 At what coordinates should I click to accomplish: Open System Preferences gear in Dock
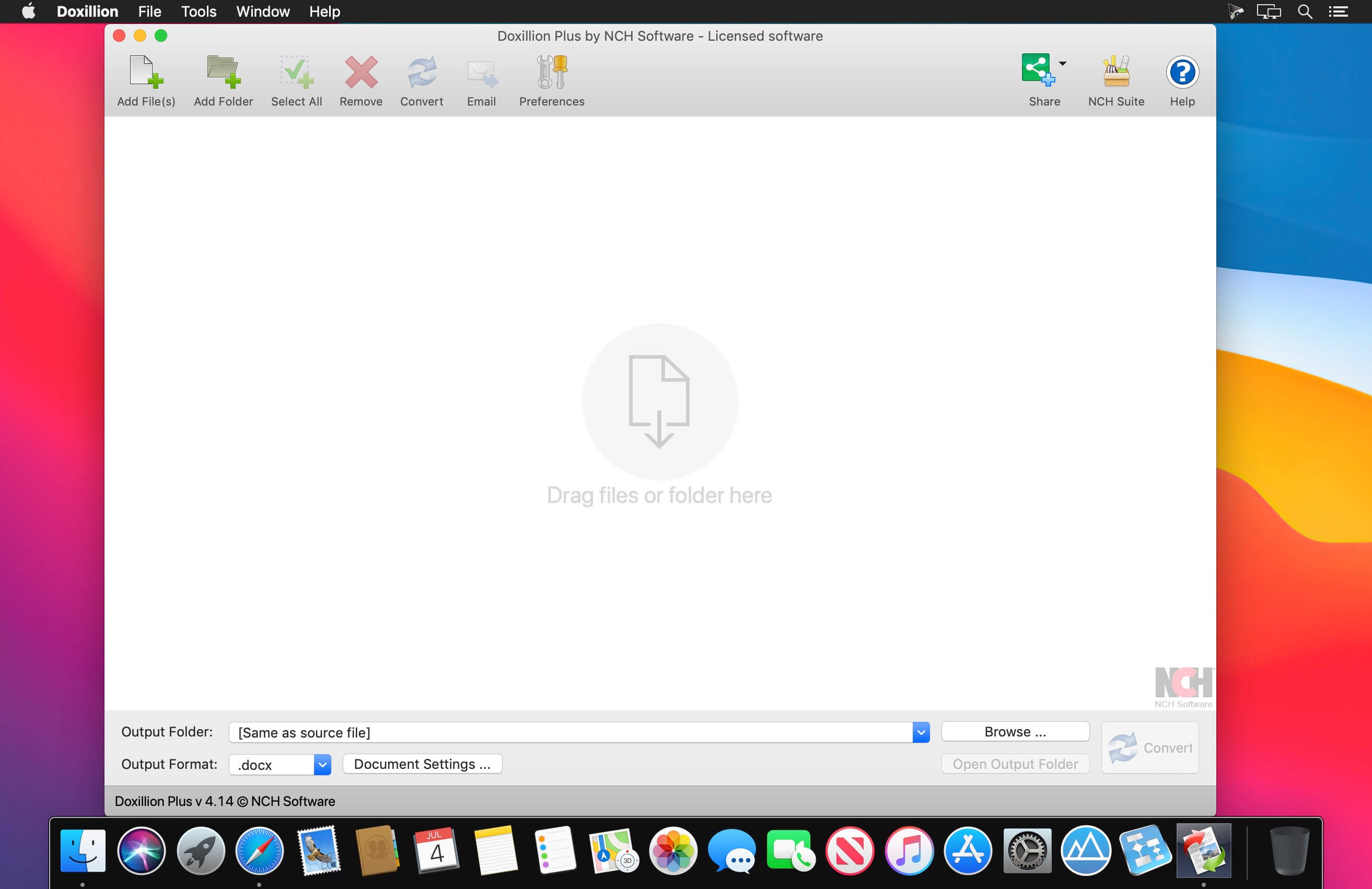click(x=1027, y=850)
